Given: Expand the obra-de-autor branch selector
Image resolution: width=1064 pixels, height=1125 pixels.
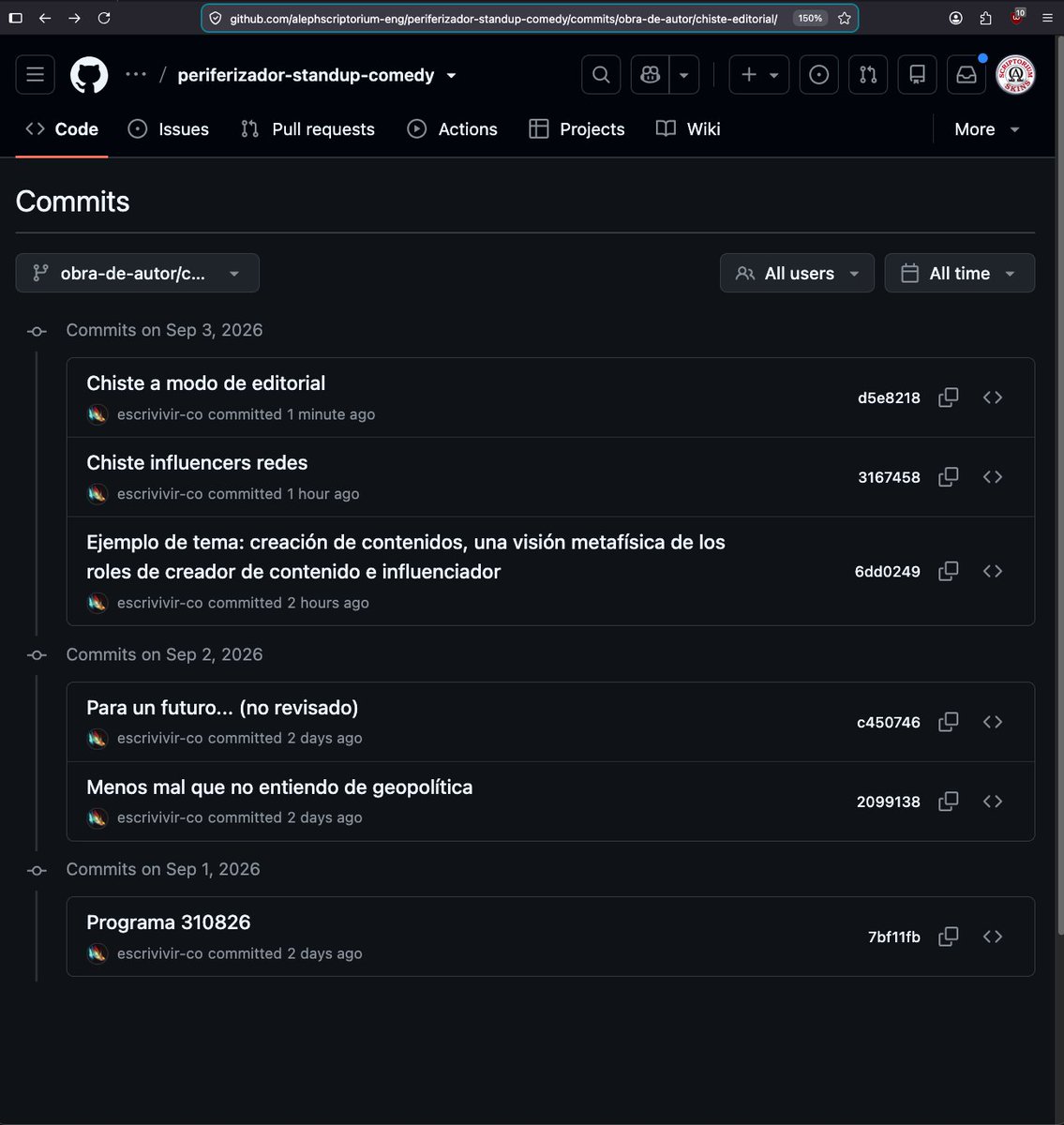Looking at the screenshot, I should point(138,273).
